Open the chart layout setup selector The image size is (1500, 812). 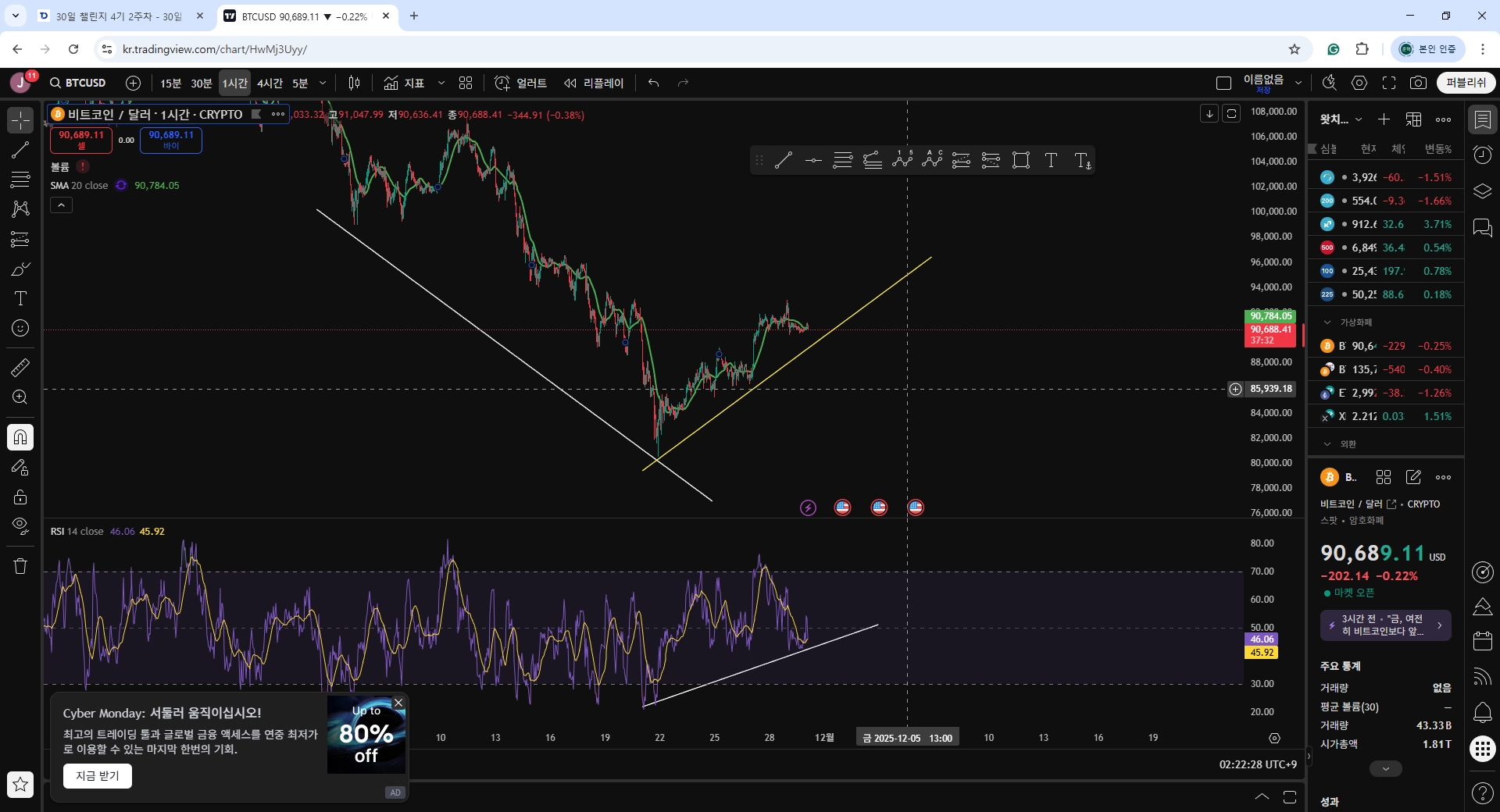[1223, 83]
